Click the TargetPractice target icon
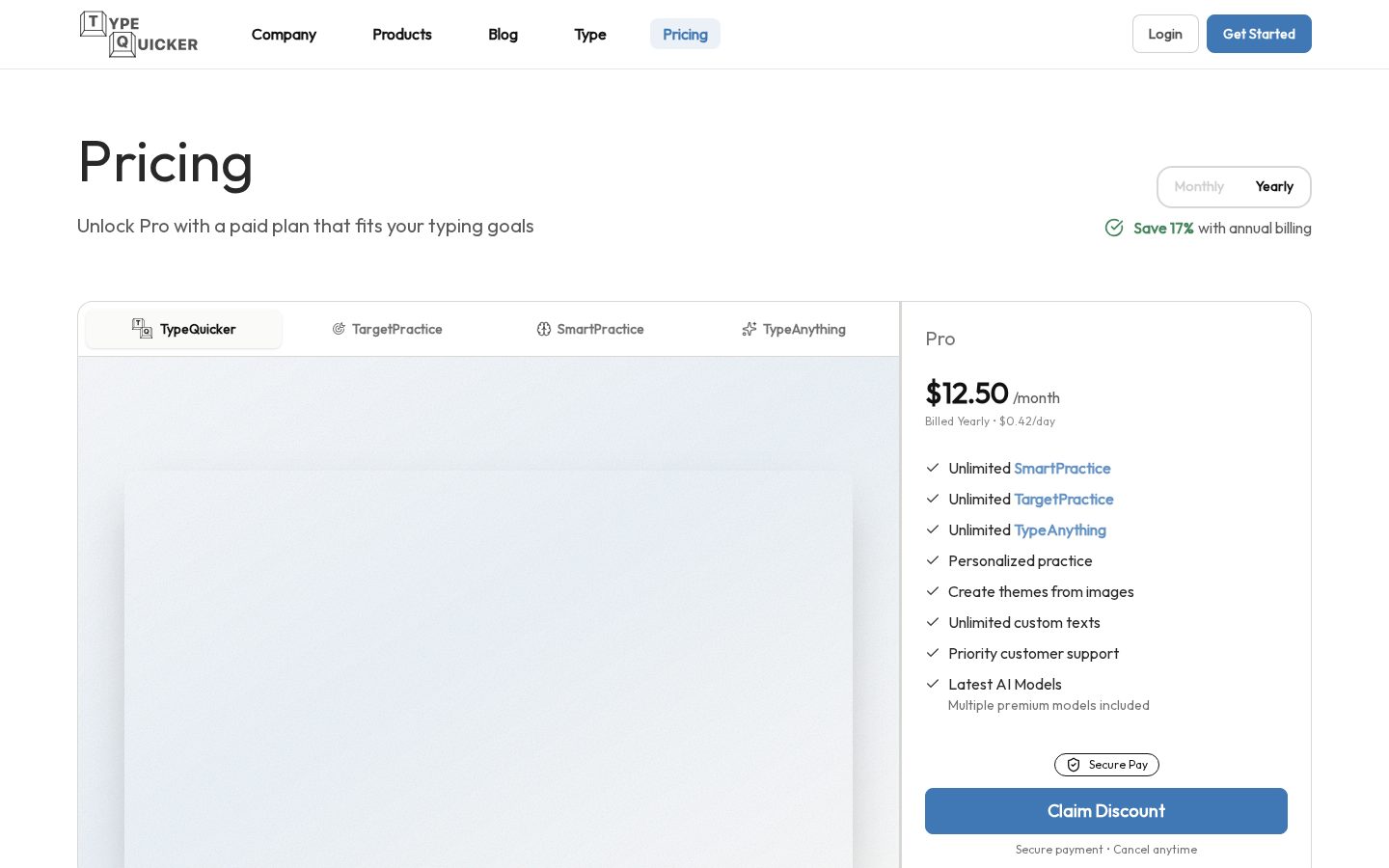The image size is (1389, 868). (339, 329)
